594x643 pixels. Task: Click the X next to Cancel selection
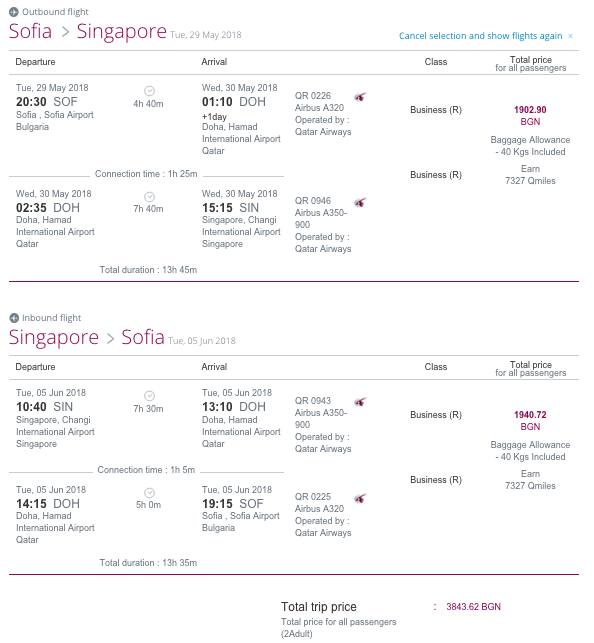click(570, 36)
